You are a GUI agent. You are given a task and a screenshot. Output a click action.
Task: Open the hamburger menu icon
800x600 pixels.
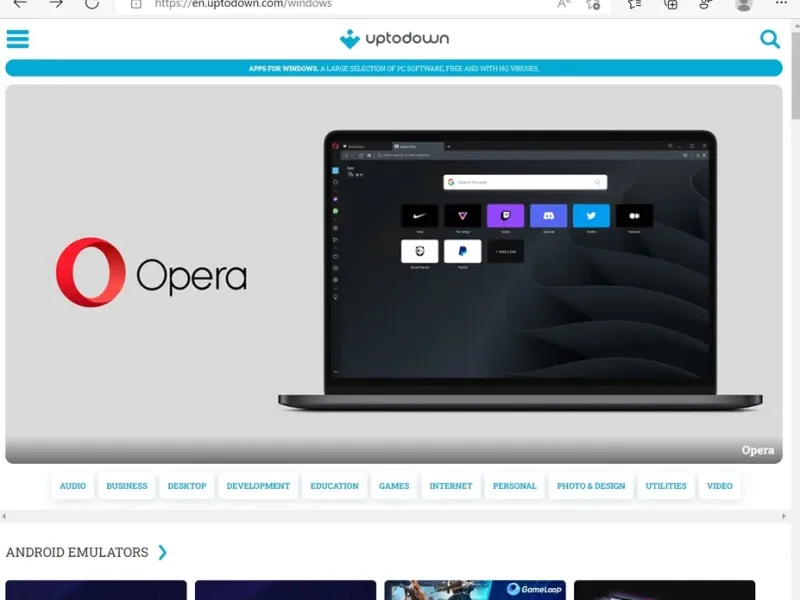(18, 39)
